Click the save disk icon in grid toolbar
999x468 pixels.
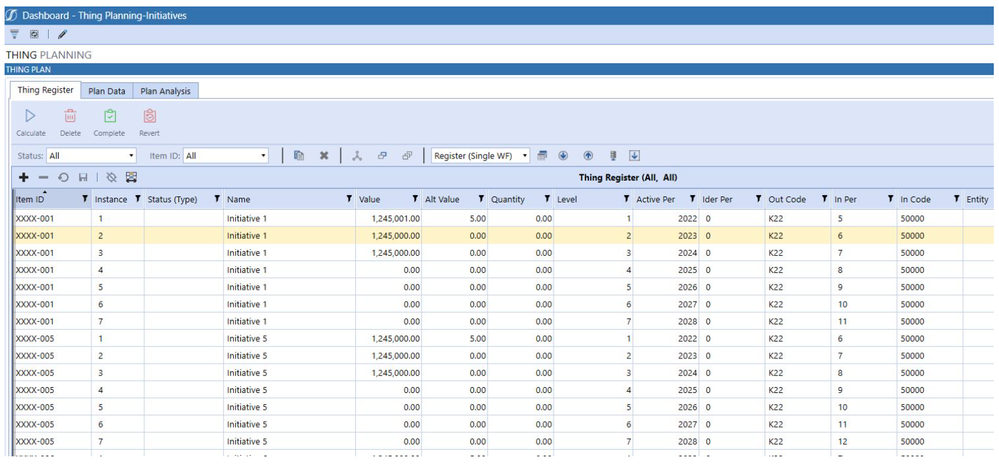tap(83, 178)
